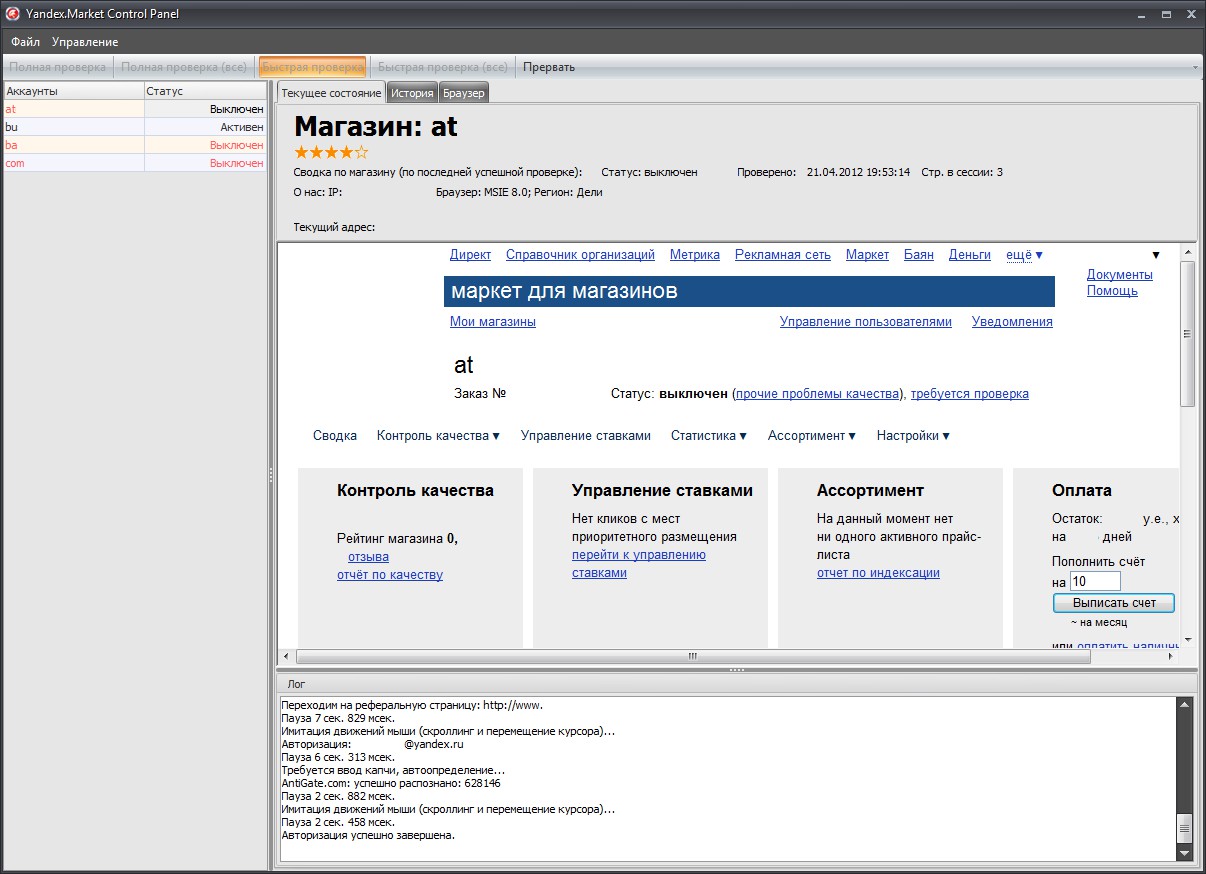This screenshot has width=1206, height=874.
Task: Switch to the Текущее состояние tab
Action: point(331,93)
